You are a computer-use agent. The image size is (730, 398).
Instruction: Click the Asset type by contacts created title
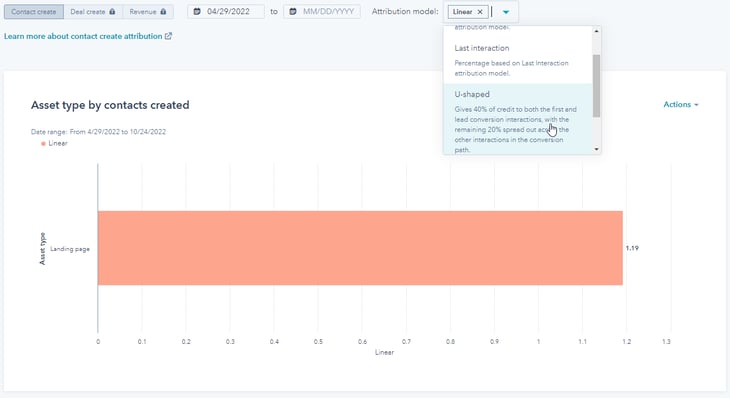(110, 105)
